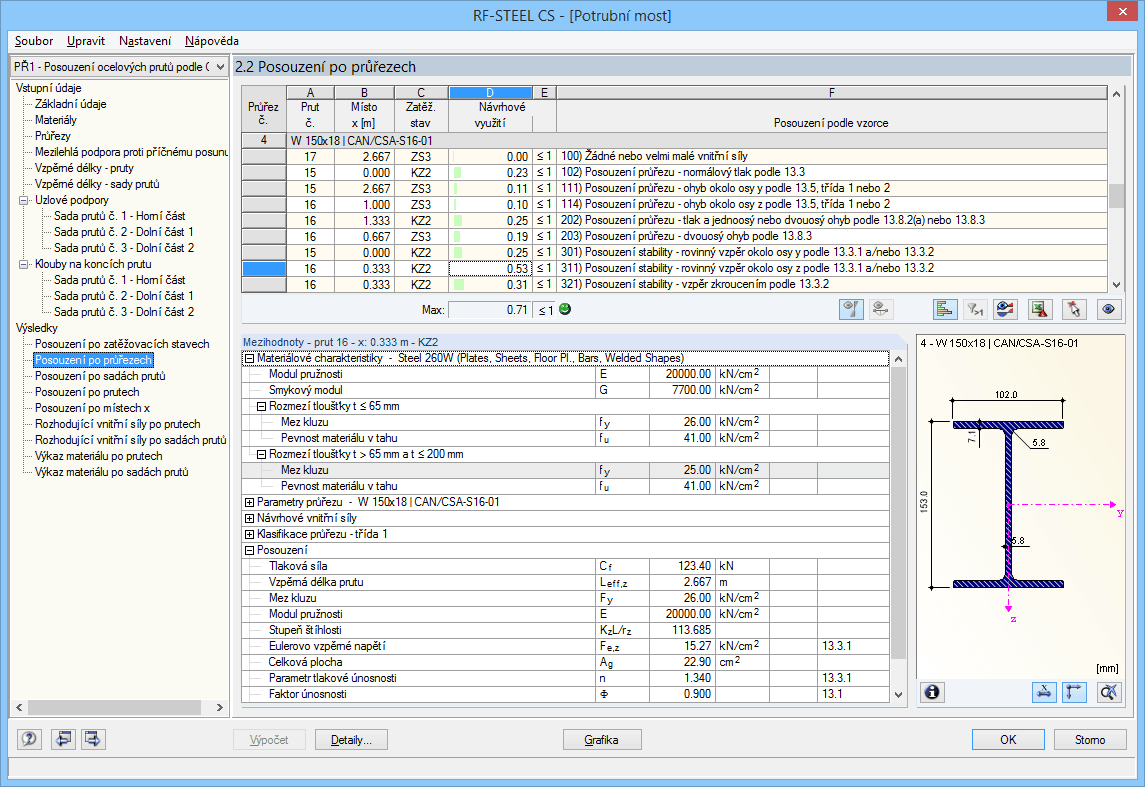Toggle cross-section dimensions display icon

click(x=1044, y=692)
